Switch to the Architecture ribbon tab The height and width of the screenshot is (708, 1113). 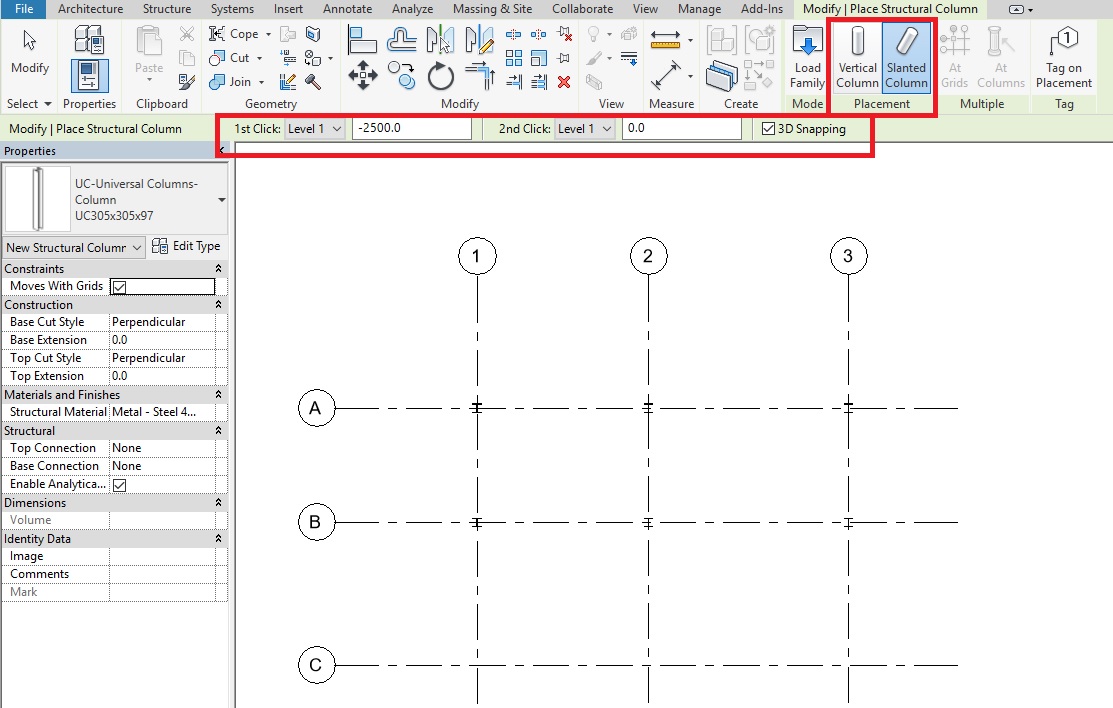pyautogui.click(x=90, y=9)
